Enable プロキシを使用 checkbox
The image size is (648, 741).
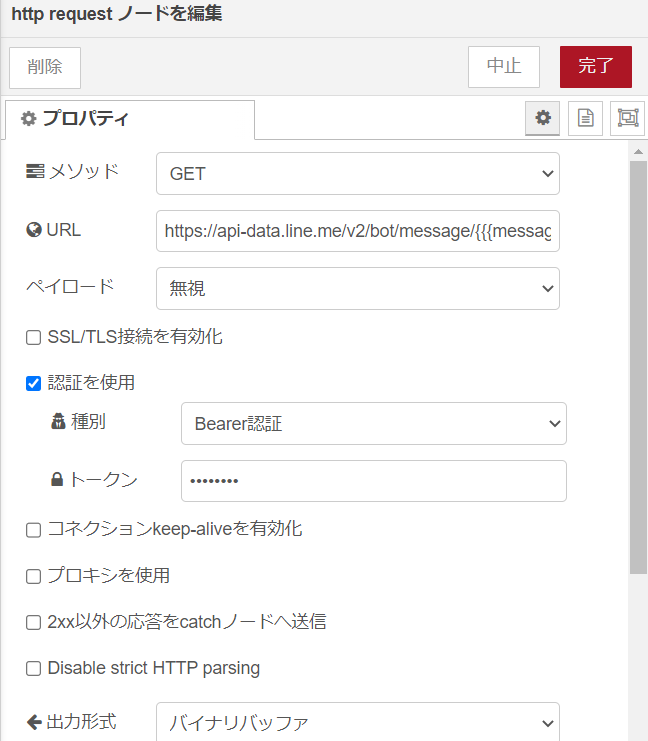tap(33, 576)
